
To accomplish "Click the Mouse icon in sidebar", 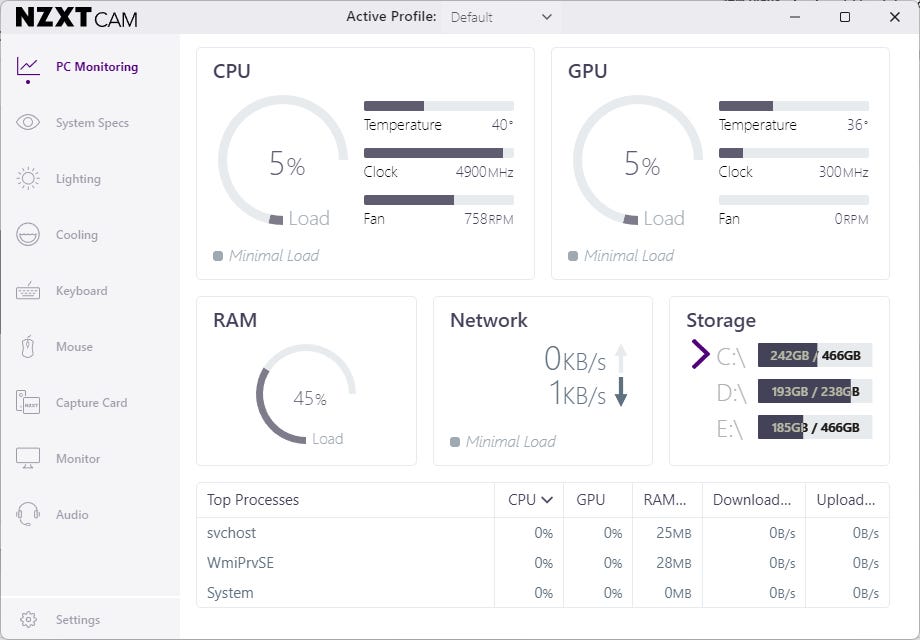I will click(x=28, y=347).
